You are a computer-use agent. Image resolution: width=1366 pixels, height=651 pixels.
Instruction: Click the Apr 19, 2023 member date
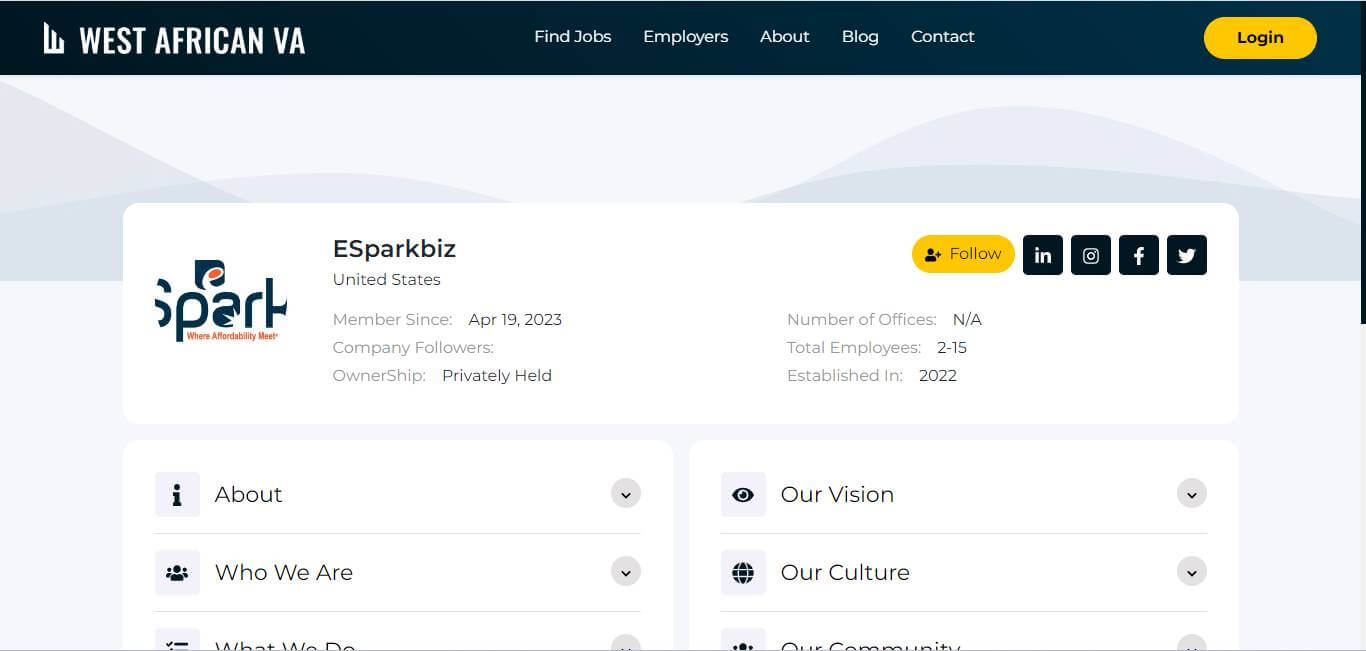point(515,320)
